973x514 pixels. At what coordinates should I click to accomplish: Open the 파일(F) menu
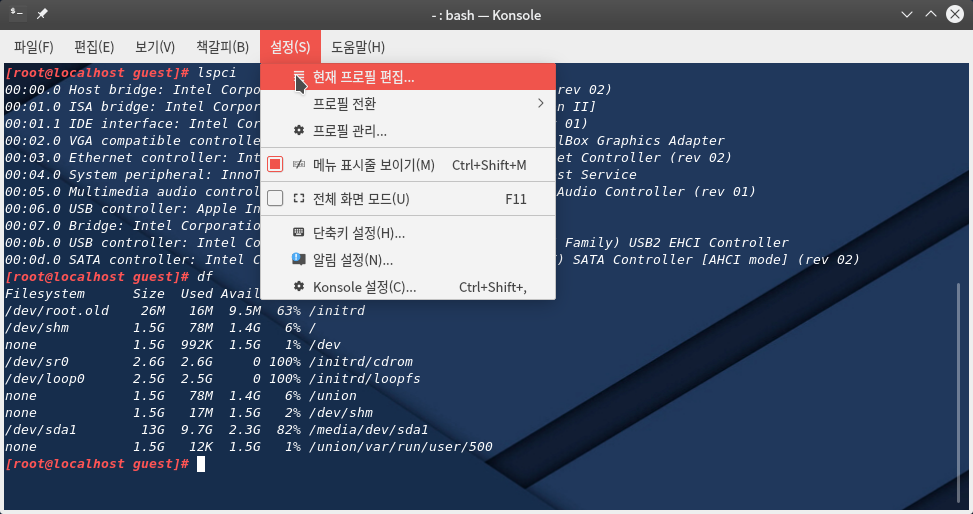[34, 47]
